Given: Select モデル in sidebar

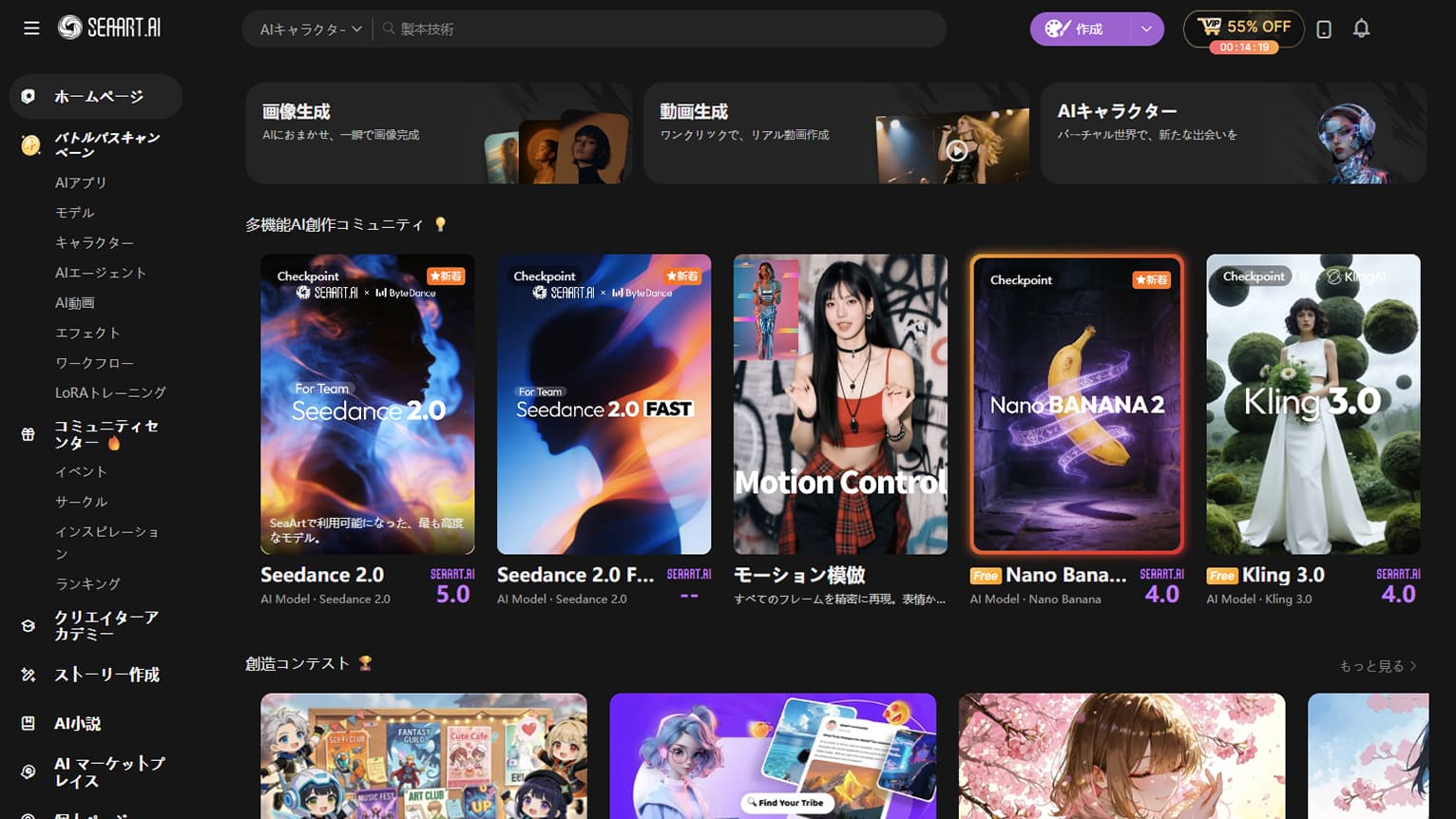Looking at the screenshot, I should point(75,213).
